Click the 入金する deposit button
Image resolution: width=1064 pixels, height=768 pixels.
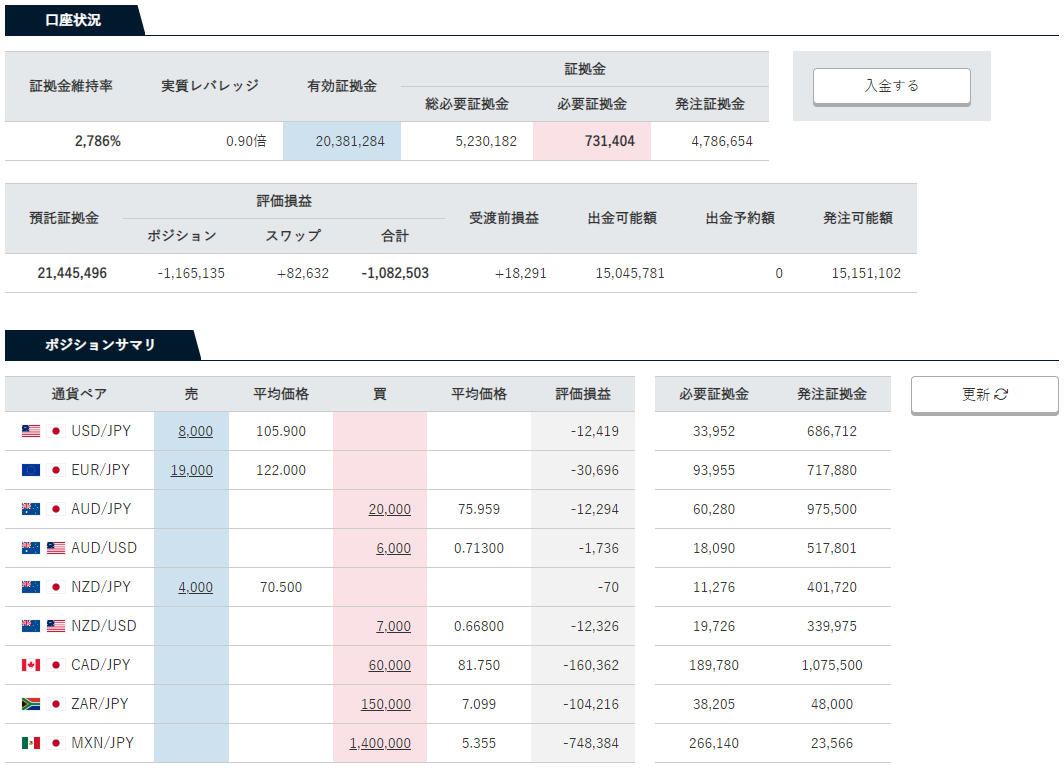click(x=892, y=86)
